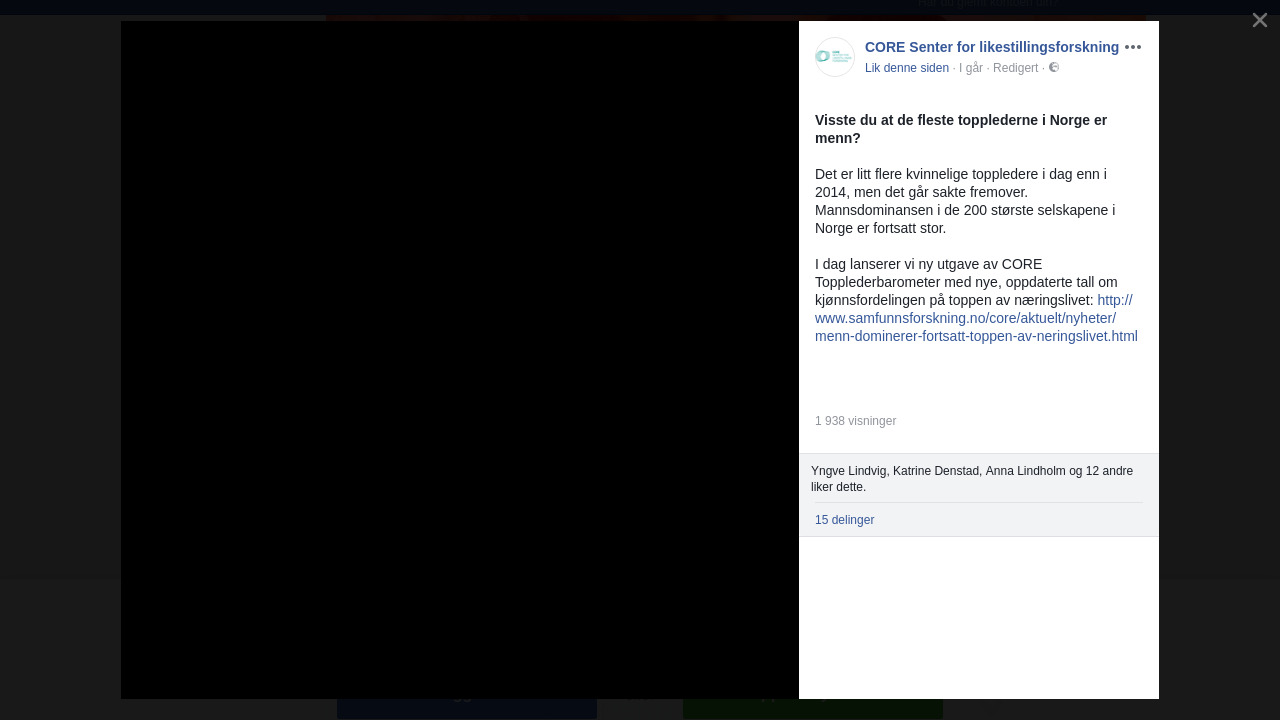
Task: View the '15 delinger' shares list
Action: (844, 520)
